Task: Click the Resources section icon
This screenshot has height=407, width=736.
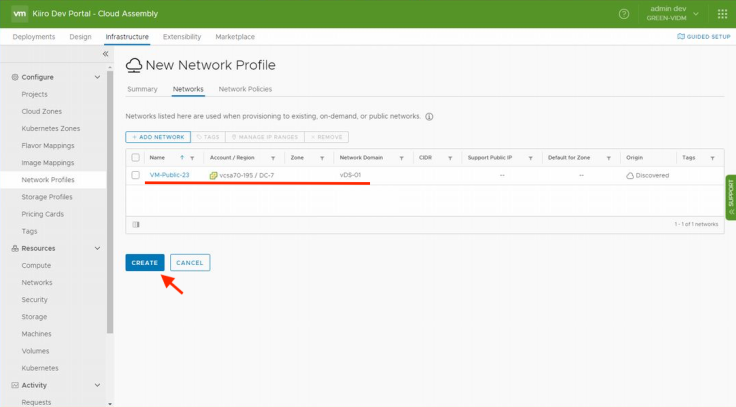Action: pos(15,248)
